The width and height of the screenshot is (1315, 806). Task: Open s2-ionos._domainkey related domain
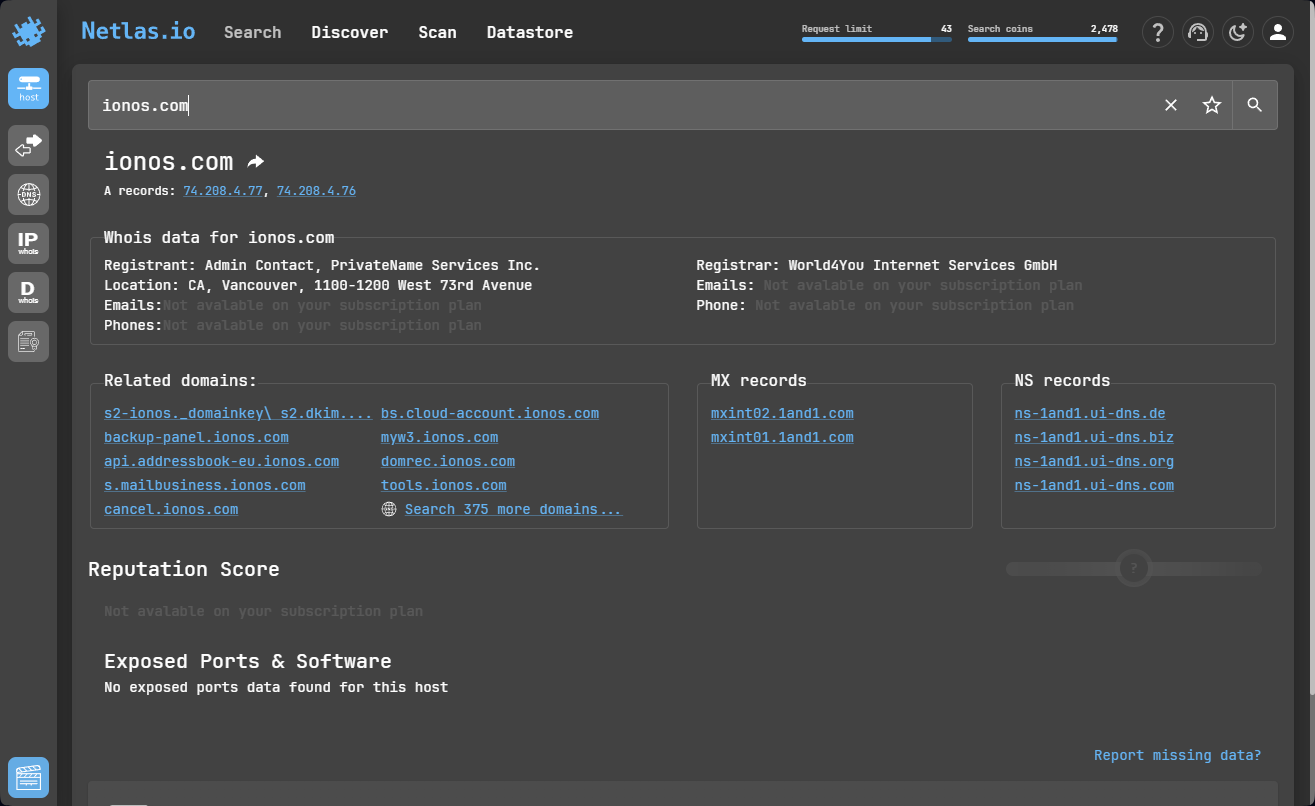click(238, 413)
